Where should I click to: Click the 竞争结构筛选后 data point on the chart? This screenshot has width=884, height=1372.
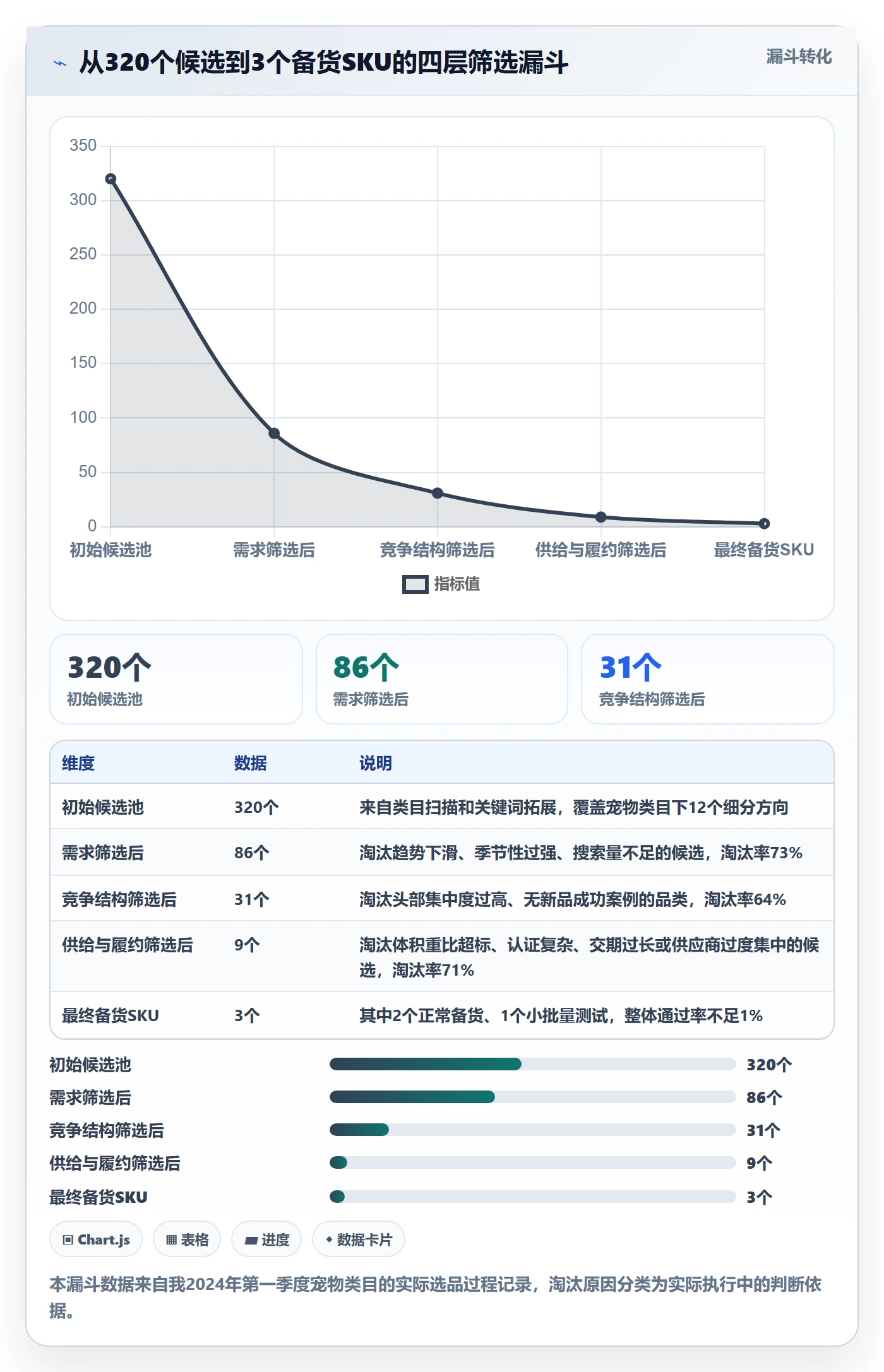coord(438,493)
